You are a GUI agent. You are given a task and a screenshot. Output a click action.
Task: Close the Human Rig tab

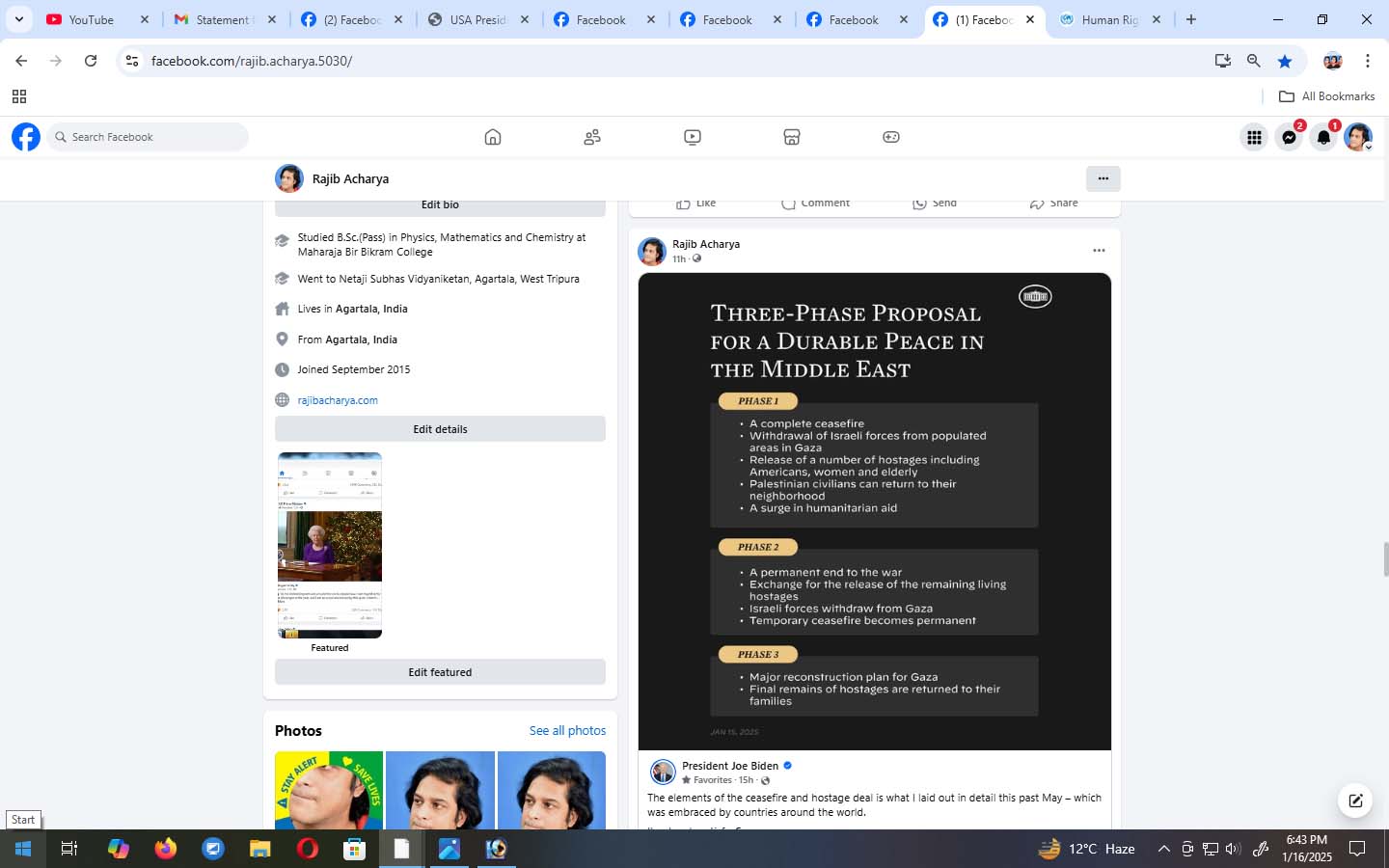pyautogui.click(x=1157, y=19)
